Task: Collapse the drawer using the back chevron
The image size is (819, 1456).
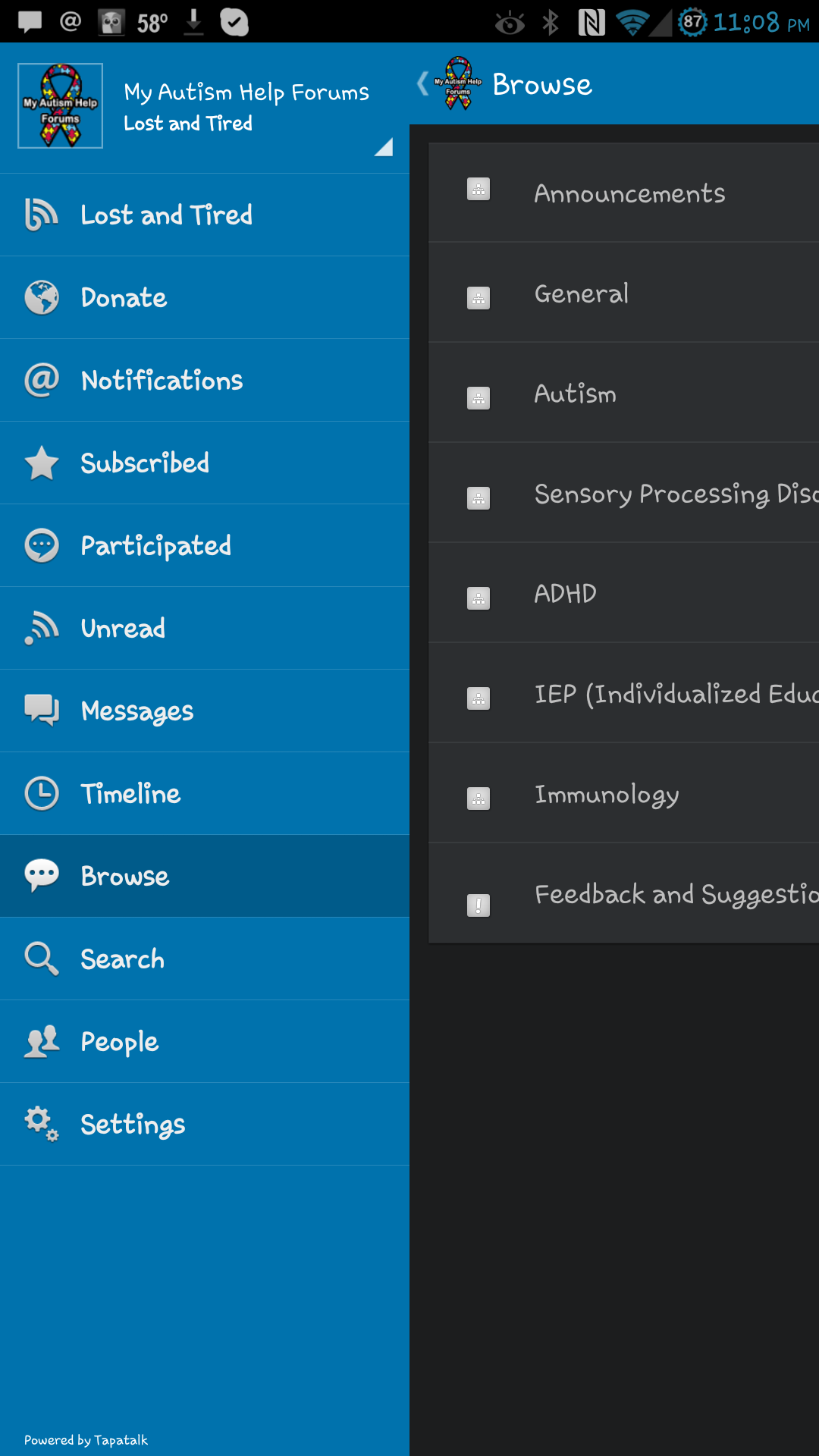Action: point(423,83)
